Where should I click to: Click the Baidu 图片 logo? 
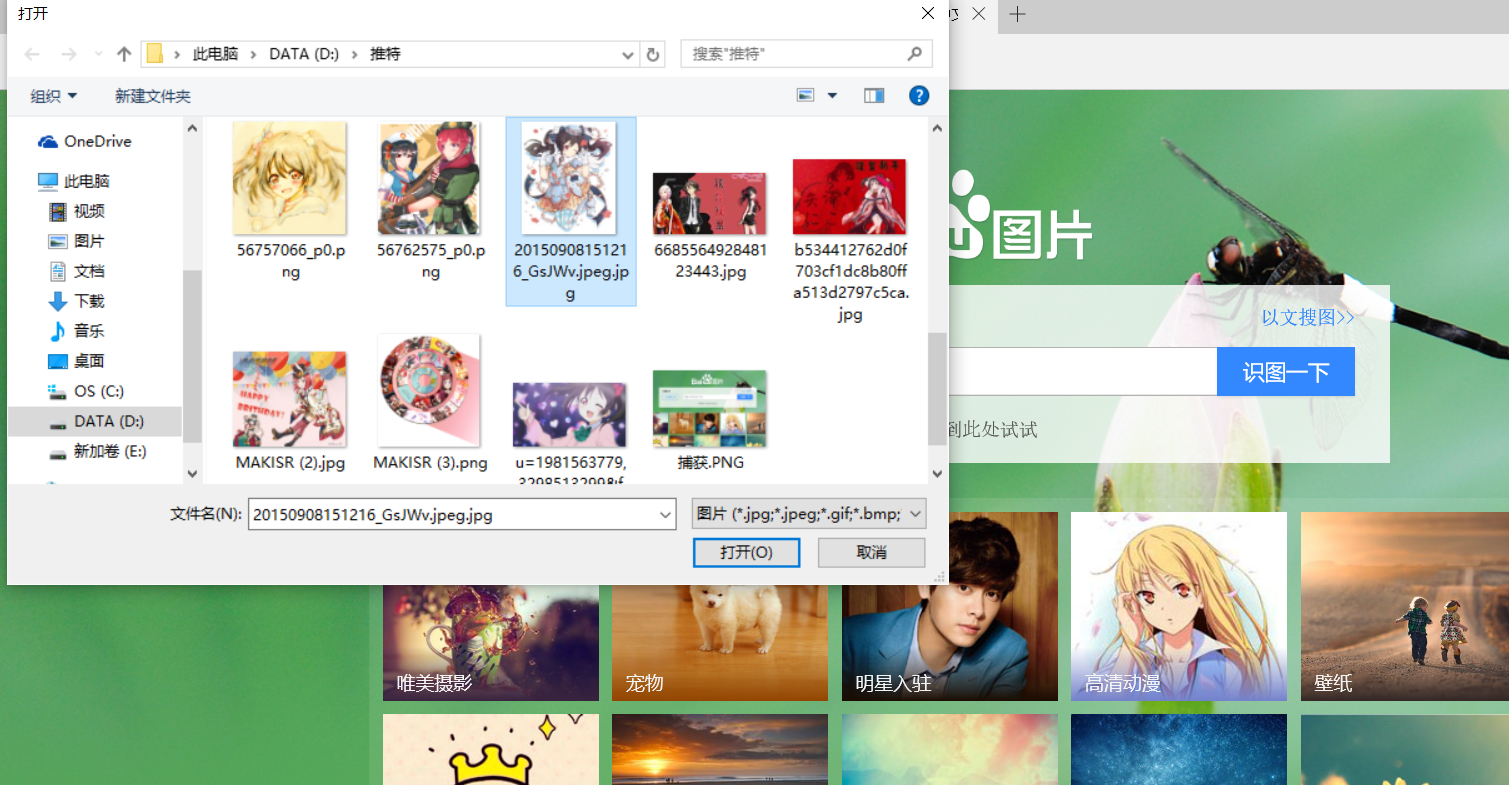tap(1020, 218)
